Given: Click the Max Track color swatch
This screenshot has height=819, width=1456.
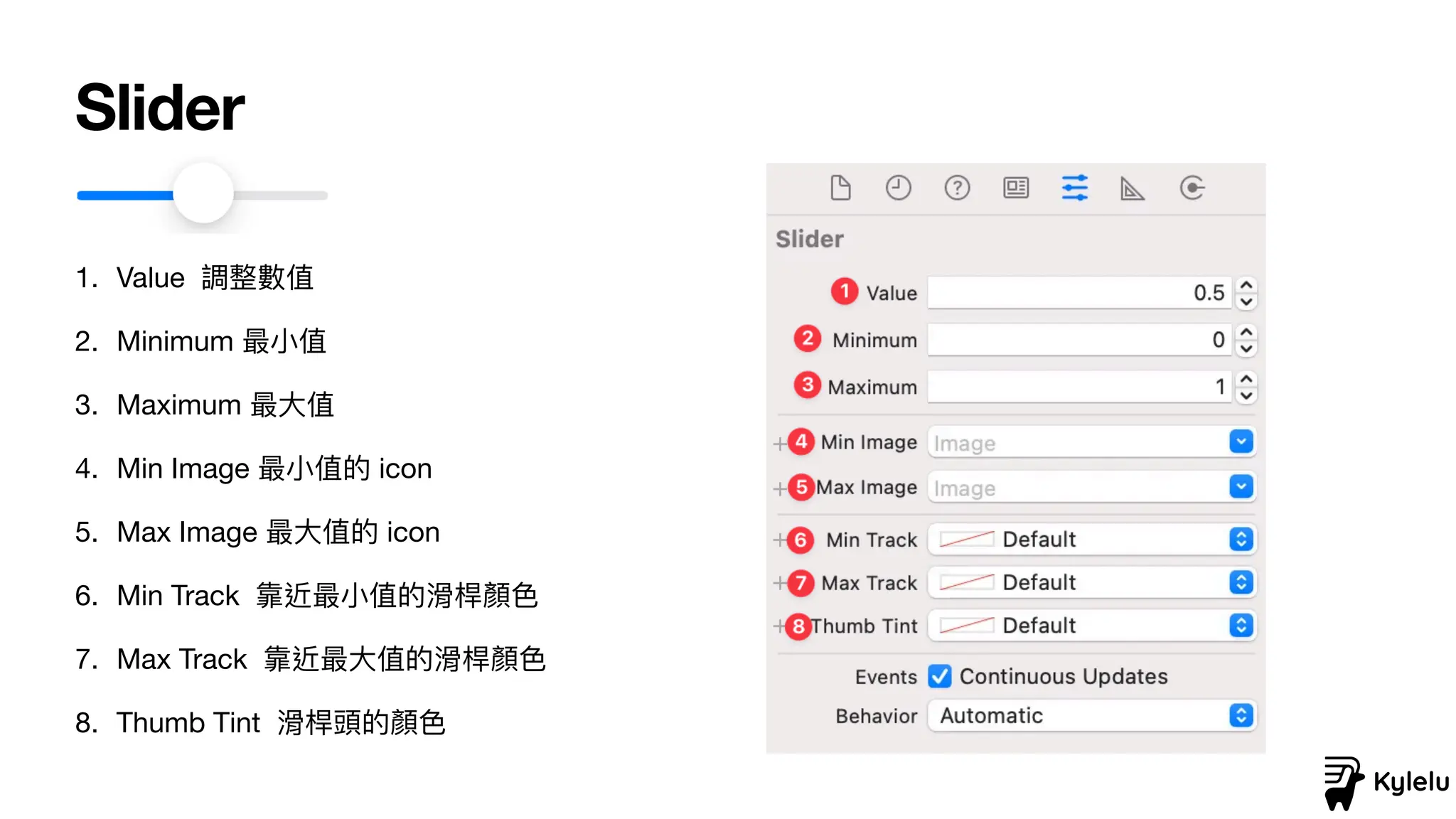Looking at the screenshot, I should [967, 583].
